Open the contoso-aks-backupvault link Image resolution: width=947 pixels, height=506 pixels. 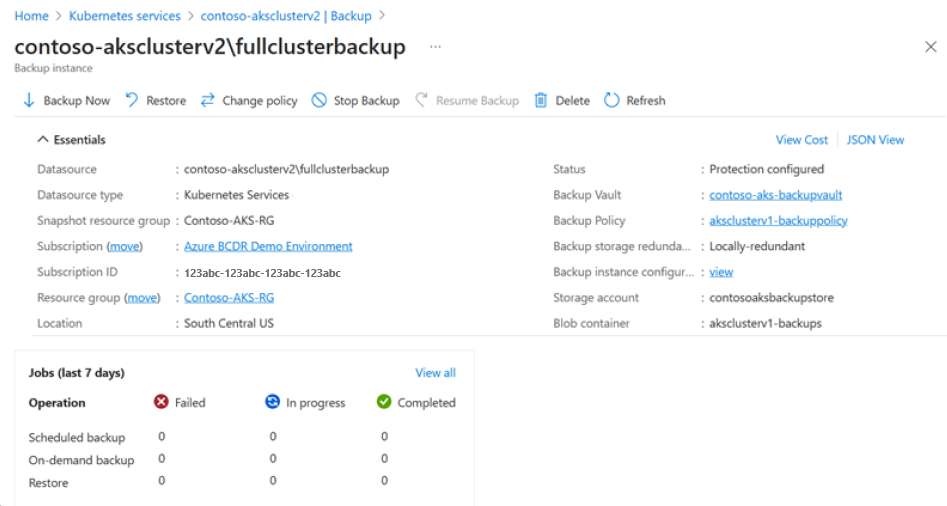(x=775, y=195)
